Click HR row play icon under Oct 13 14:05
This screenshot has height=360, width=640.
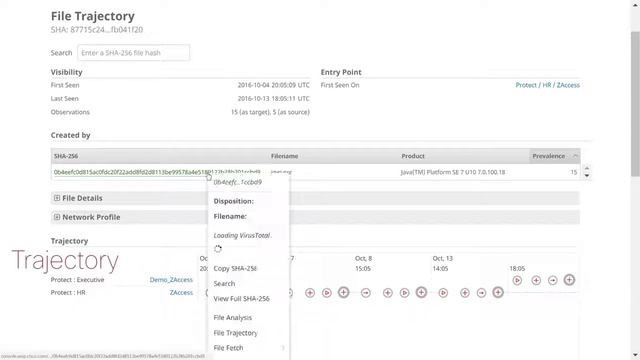pyautogui.click(x=443, y=293)
